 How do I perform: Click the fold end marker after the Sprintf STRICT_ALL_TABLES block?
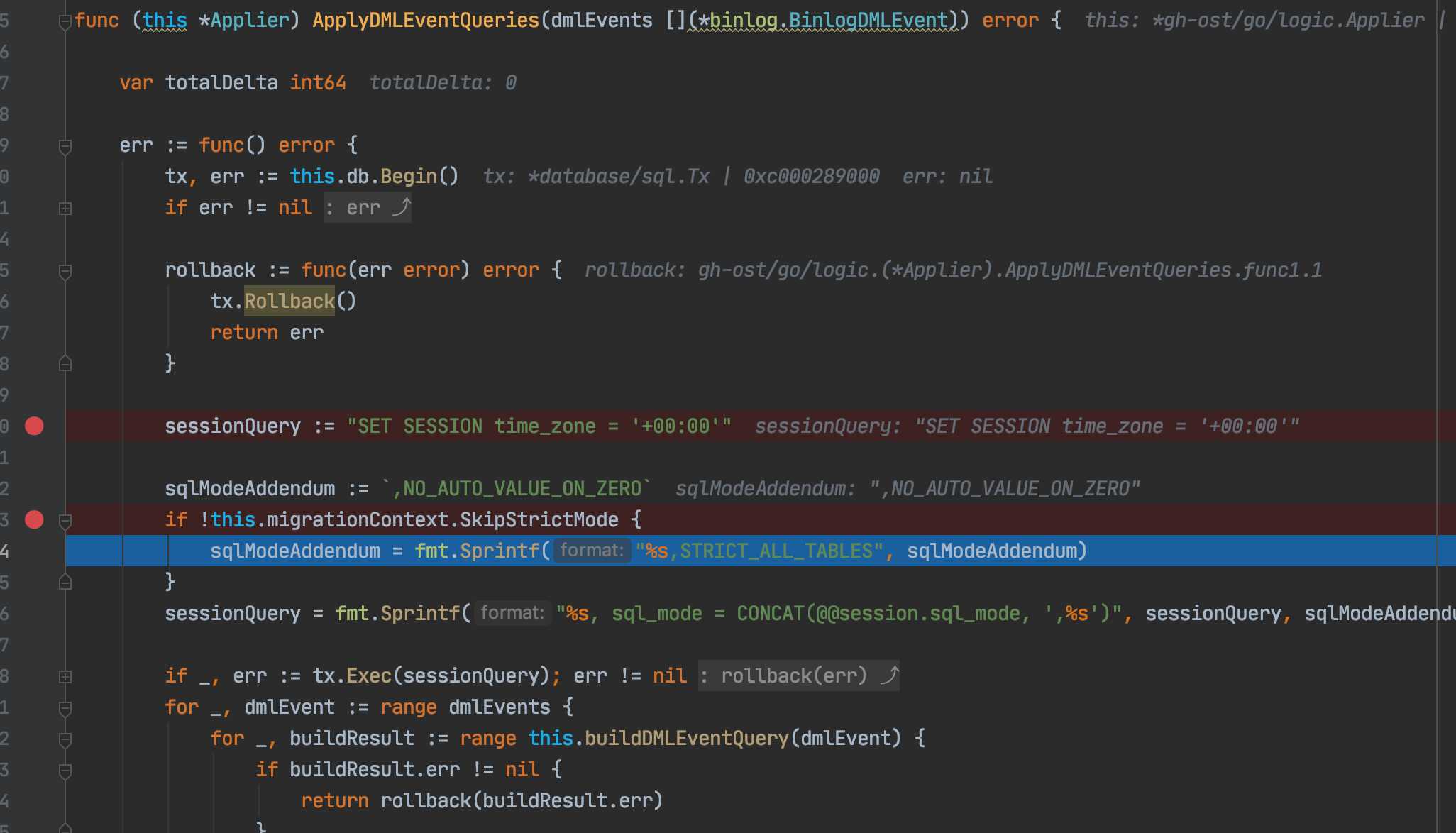(x=65, y=582)
